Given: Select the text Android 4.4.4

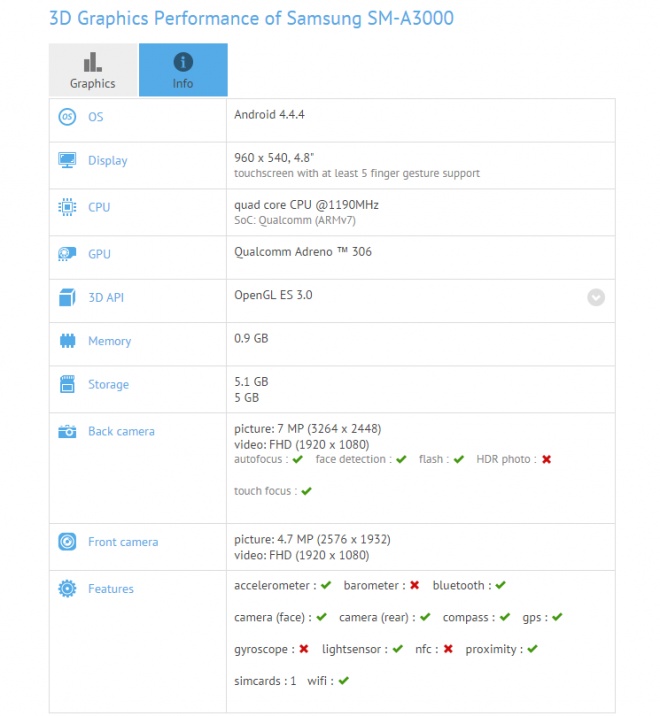Looking at the screenshot, I should 269,115.
